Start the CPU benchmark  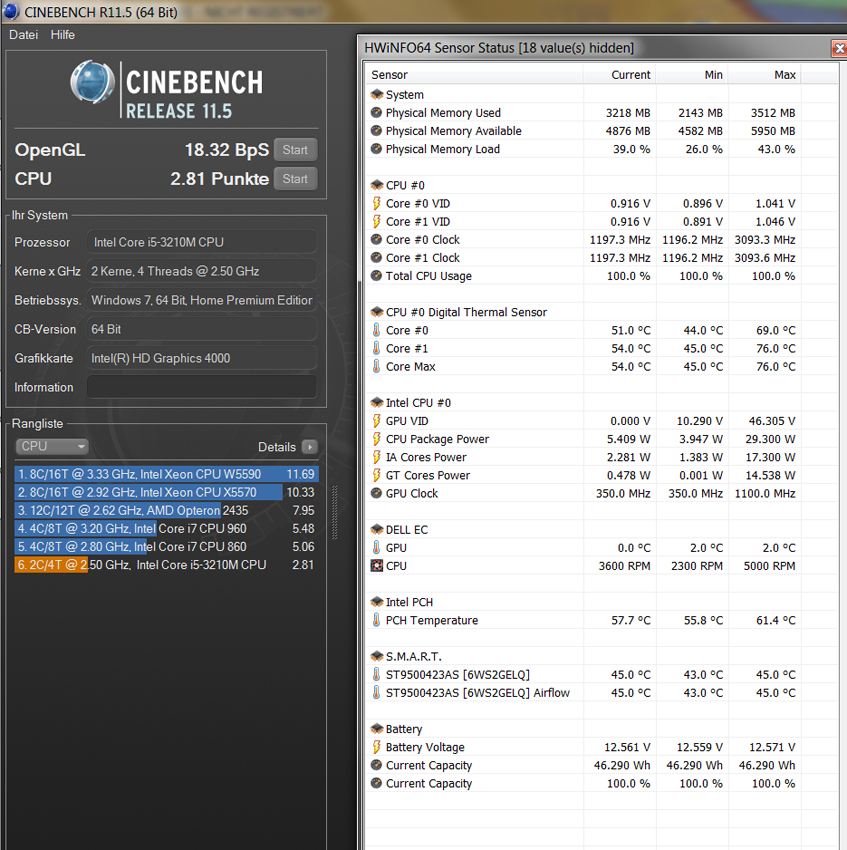coord(295,179)
